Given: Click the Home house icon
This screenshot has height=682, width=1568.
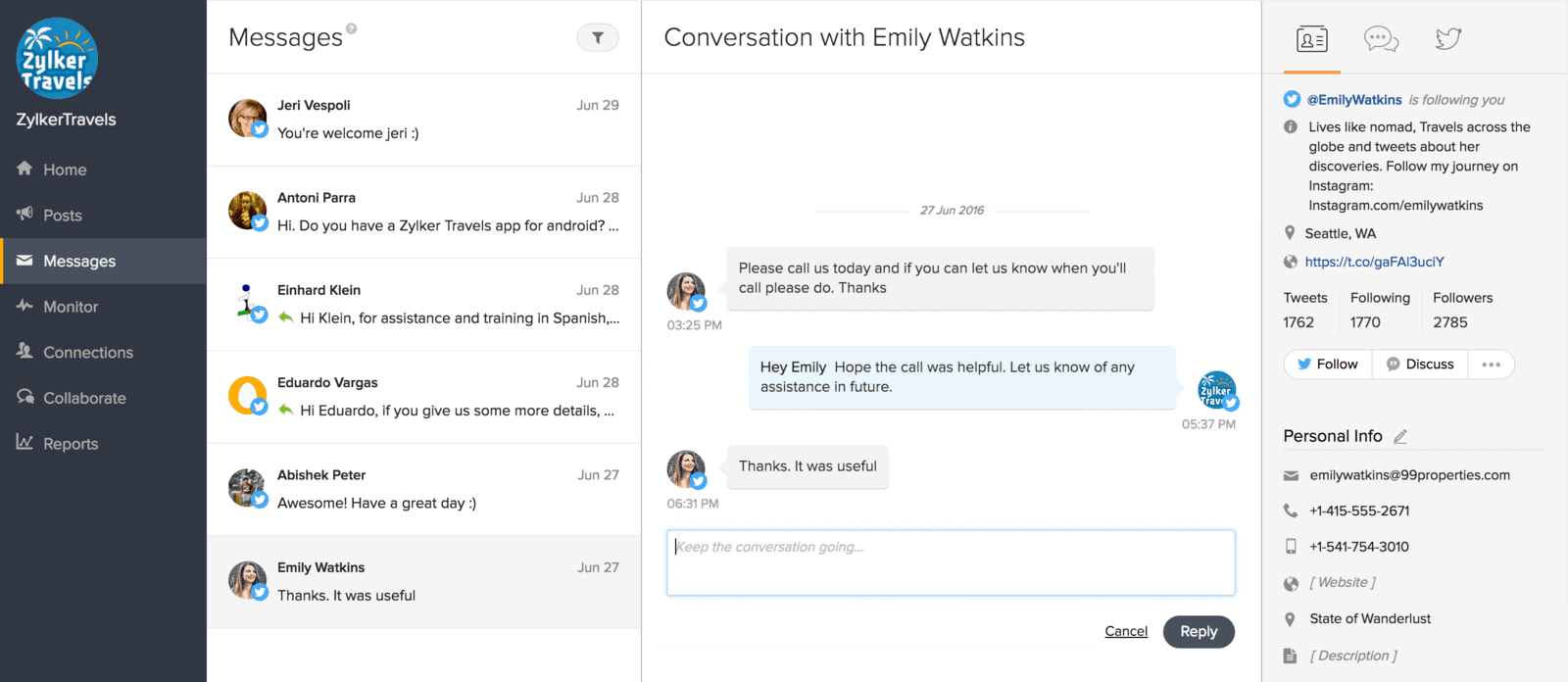Looking at the screenshot, I should 24,169.
